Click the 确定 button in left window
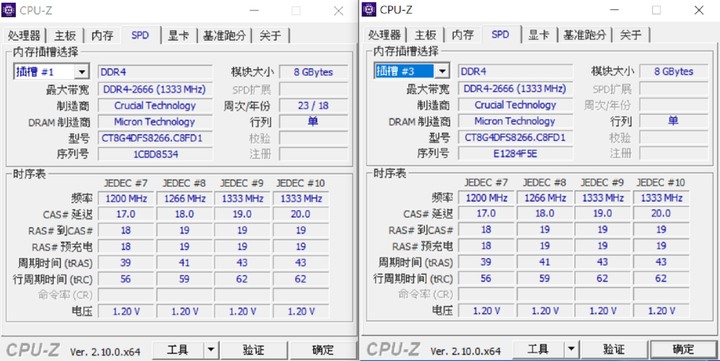The image size is (720, 361). click(323, 350)
